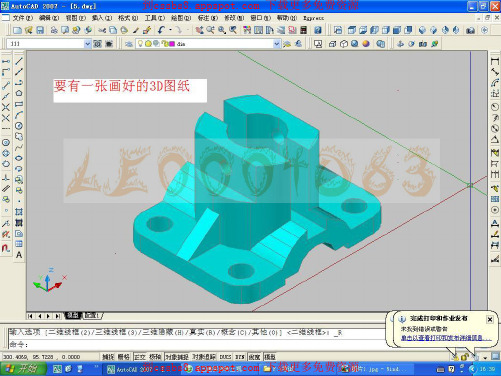Click the Zoom realtime magnifier icon
The image size is (501, 376).
(210, 30)
